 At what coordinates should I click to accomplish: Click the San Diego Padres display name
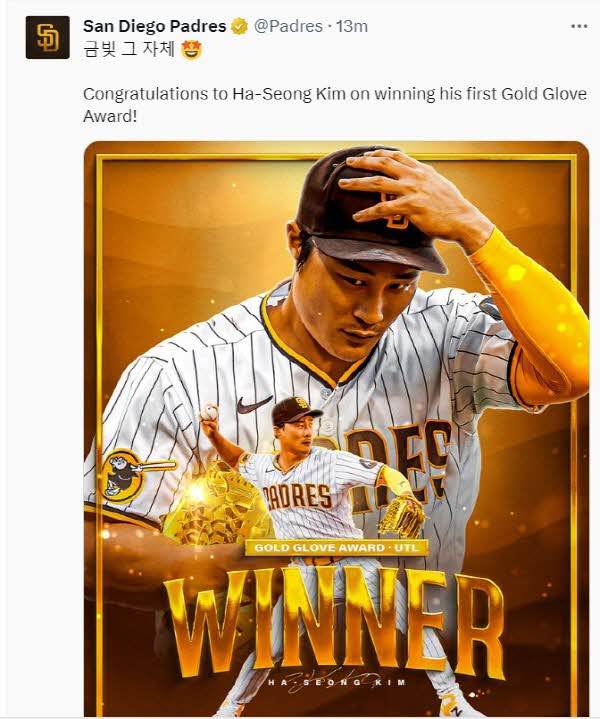[x=155, y=26]
